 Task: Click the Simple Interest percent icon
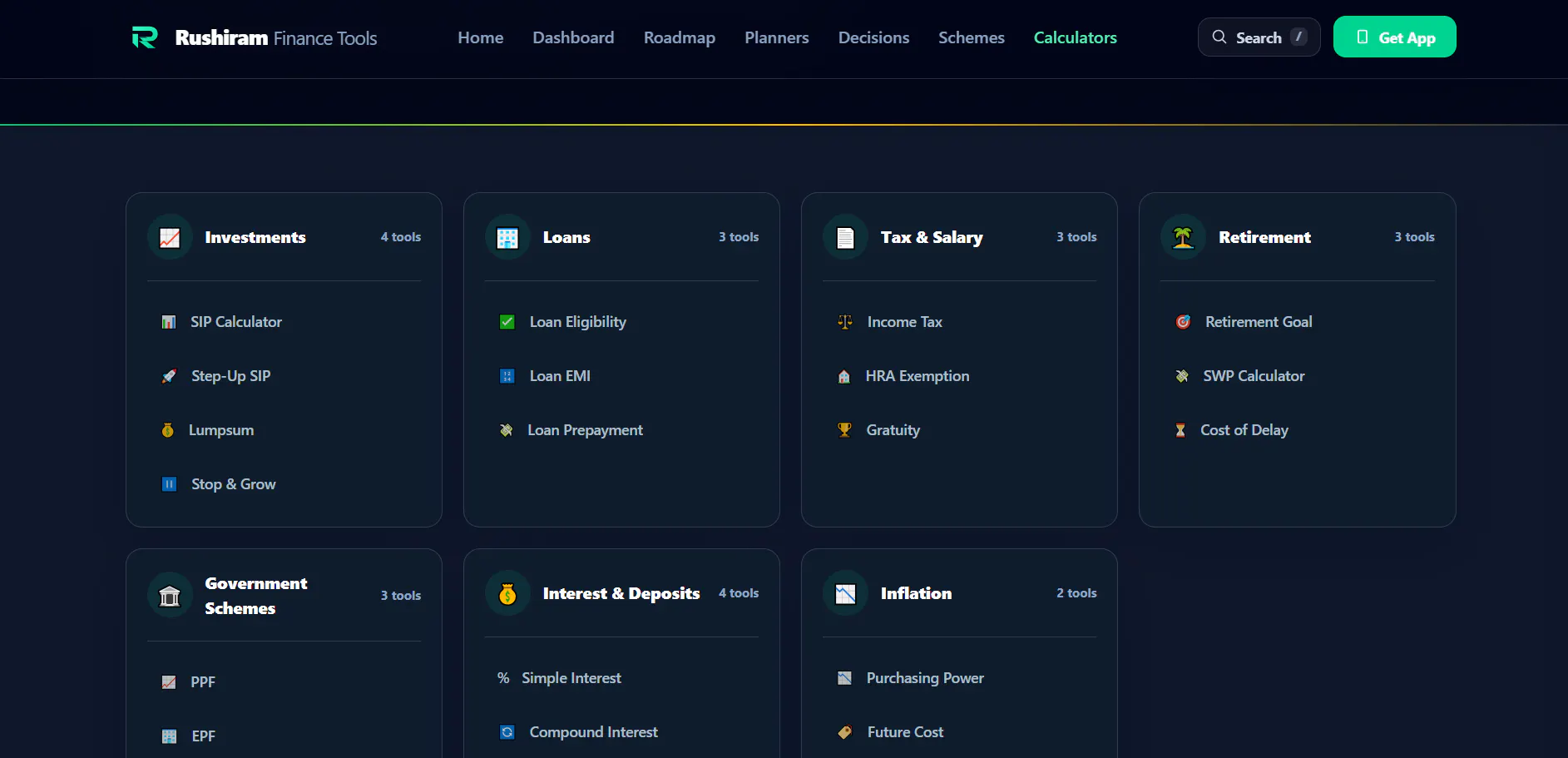coord(503,678)
